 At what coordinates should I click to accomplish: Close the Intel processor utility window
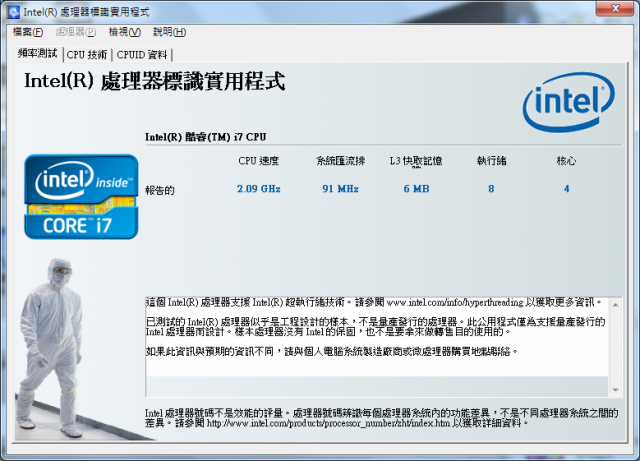click(615, 8)
